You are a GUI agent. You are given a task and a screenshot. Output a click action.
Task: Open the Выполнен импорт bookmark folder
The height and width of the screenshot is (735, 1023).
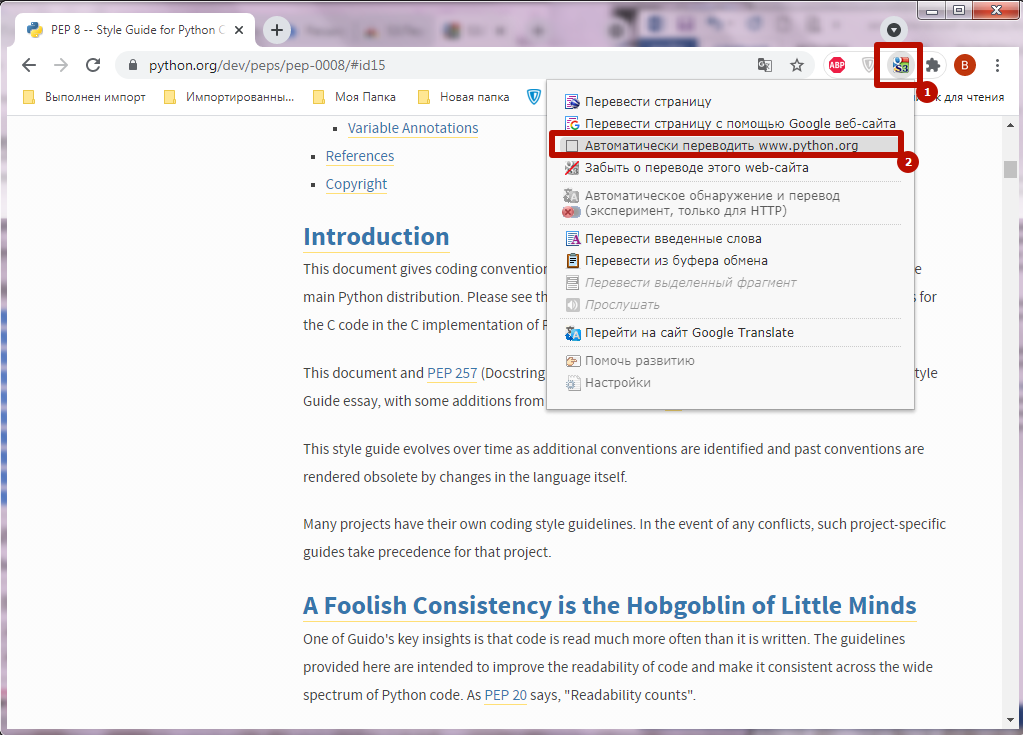click(84, 97)
